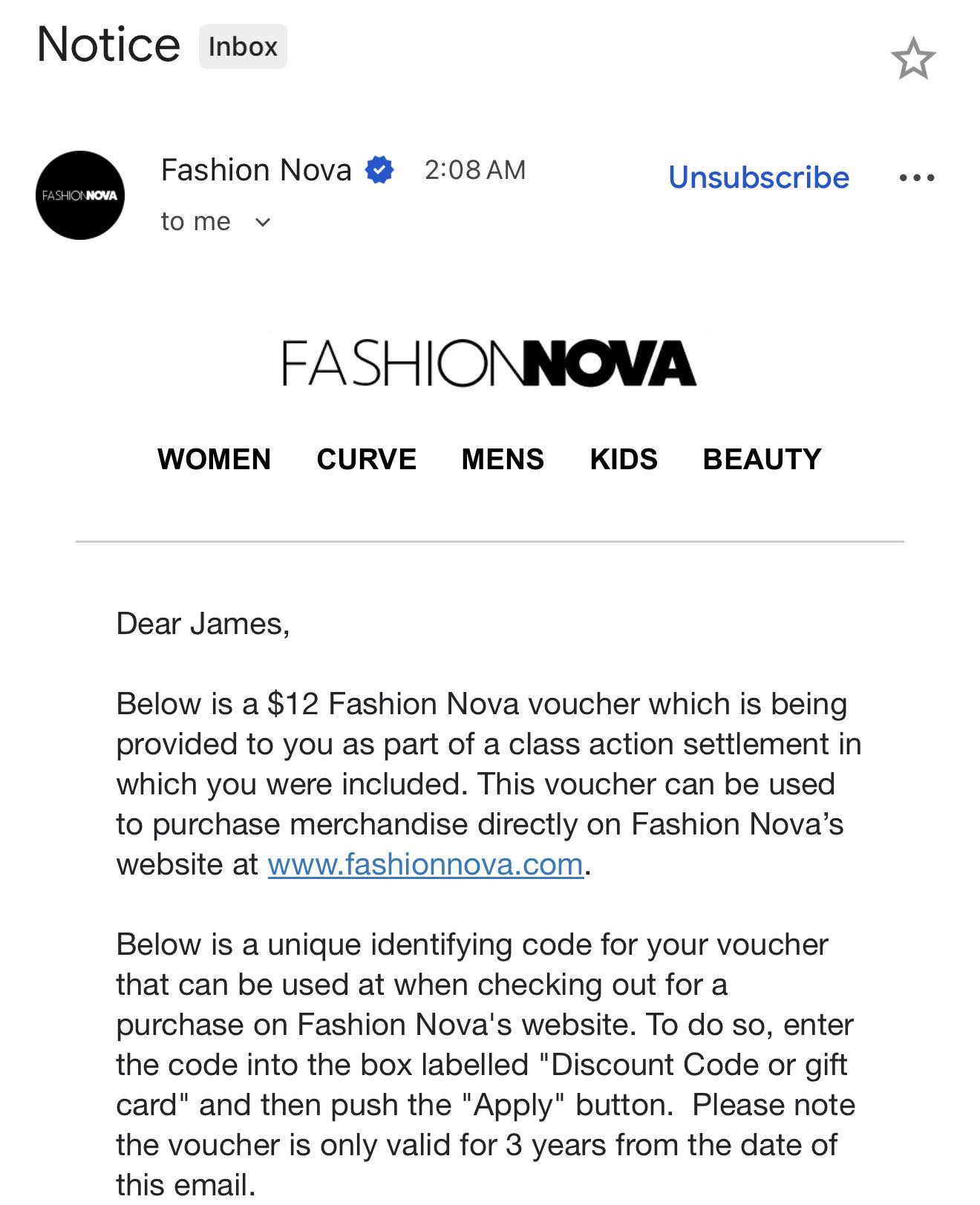980x1205 pixels.
Task: Open the BEAUTY category
Action: tap(762, 459)
